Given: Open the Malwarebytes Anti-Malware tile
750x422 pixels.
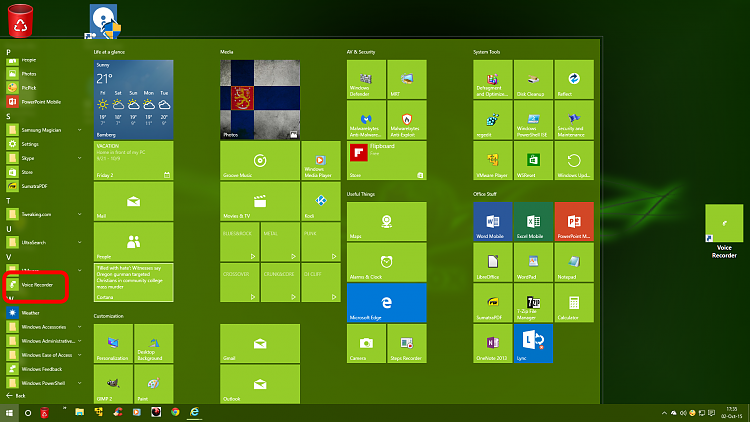Looking at the screenshot, I should coord(366,120).
